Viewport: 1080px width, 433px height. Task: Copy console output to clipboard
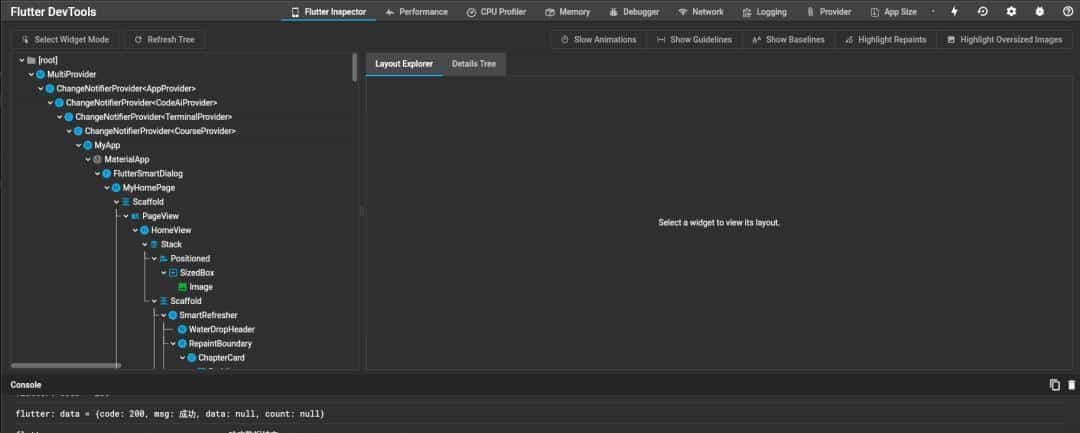click(x=1054, y=385)
